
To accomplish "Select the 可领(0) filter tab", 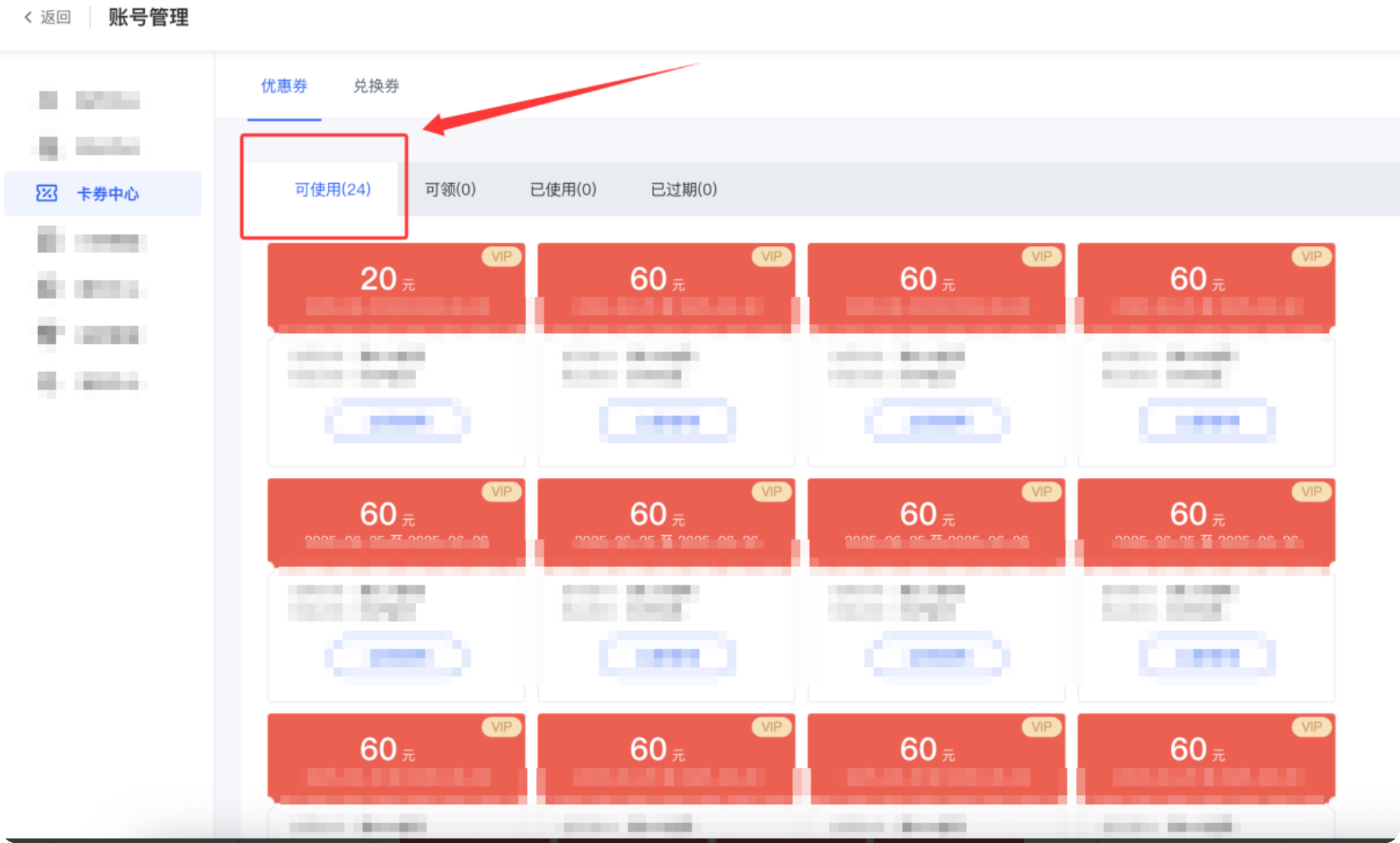I will pyautogui.click(x=450, y=189).
